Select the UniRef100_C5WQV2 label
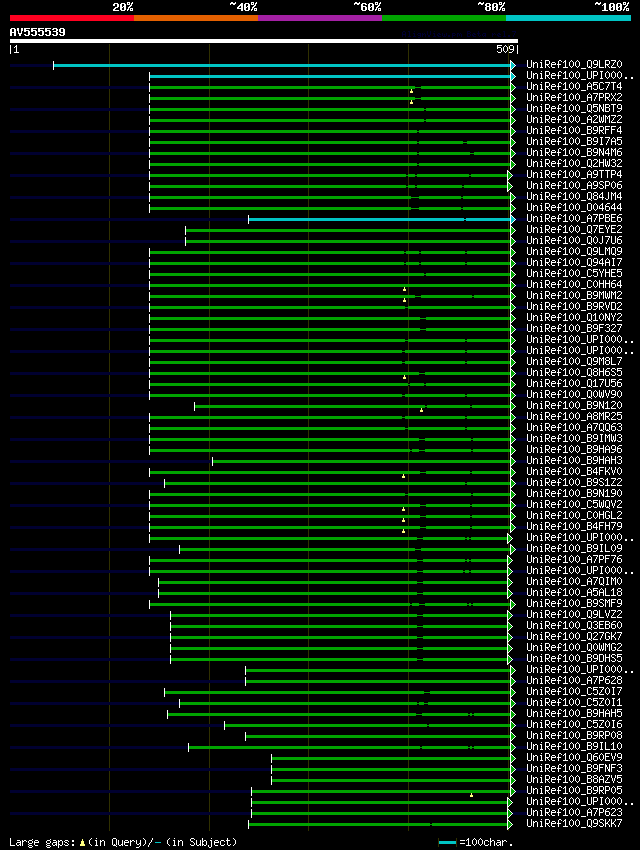This screenshot has height=850, width=640. (574, 505)
